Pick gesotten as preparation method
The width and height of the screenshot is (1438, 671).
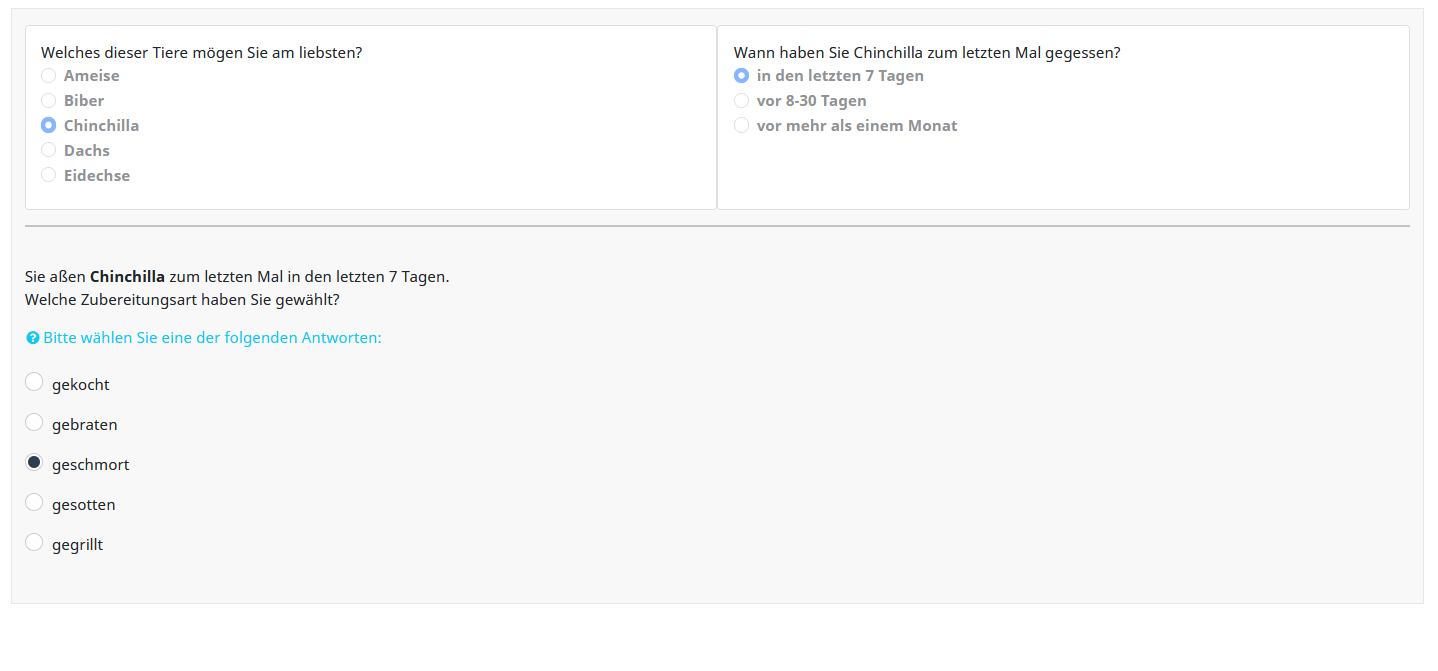pos(34,502)
